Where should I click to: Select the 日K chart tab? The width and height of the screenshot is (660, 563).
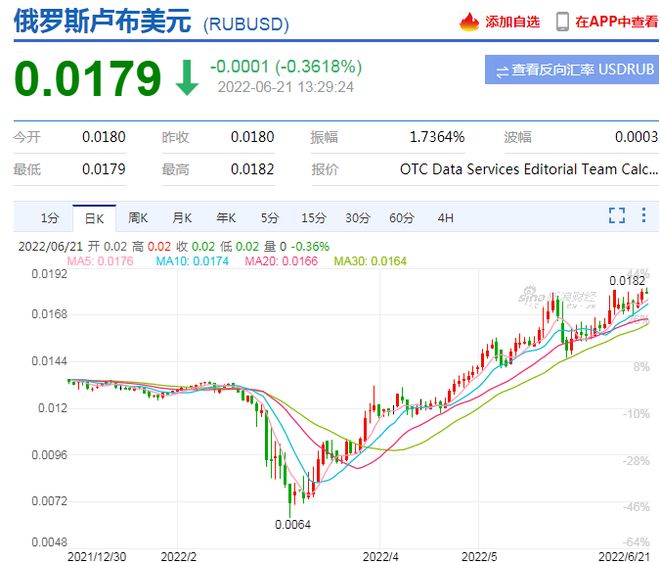pos(94,218)
